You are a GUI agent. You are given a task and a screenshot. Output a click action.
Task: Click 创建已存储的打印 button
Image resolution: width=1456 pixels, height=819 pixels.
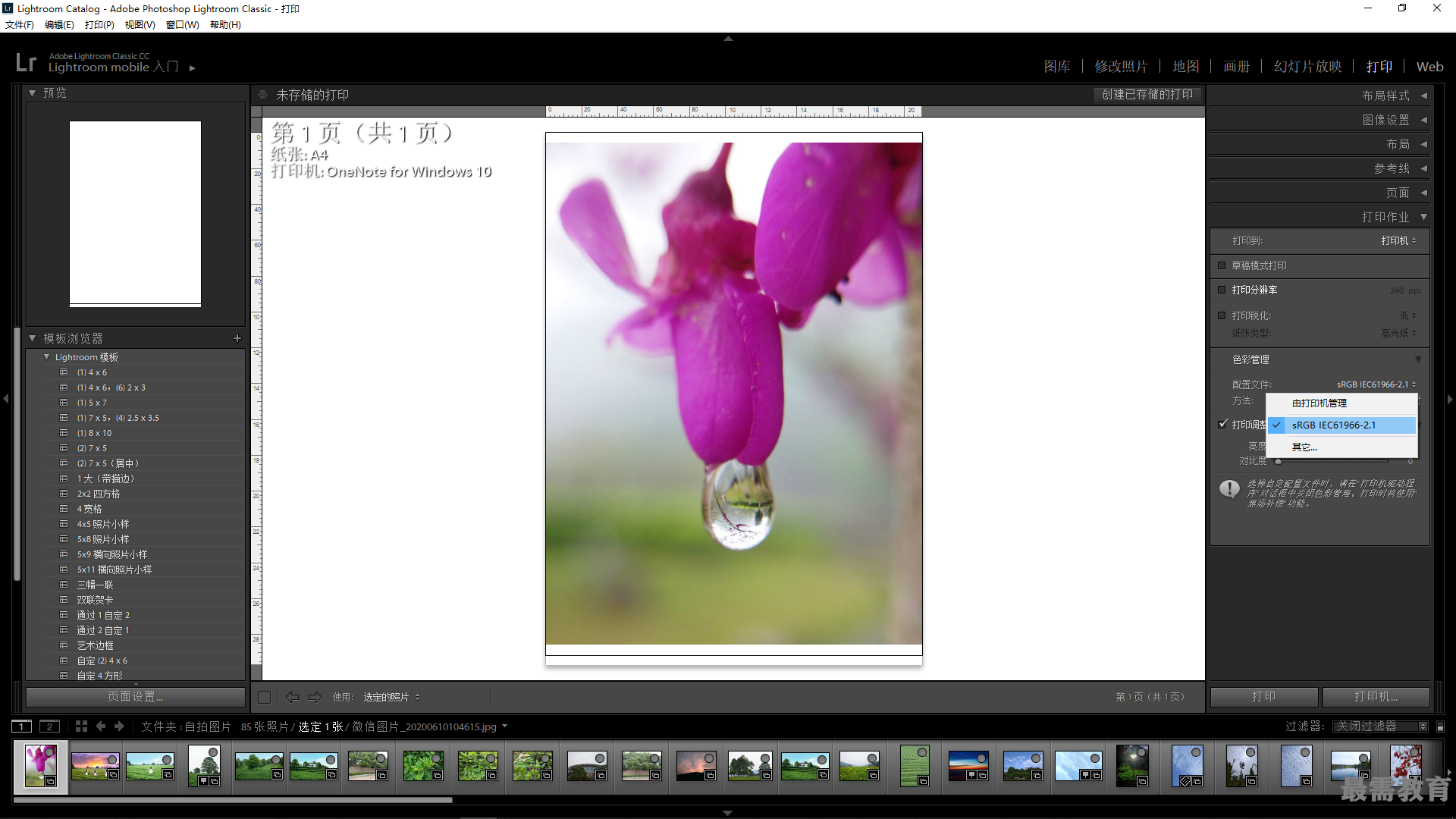pyautogui.click(x=1147, y=95)
